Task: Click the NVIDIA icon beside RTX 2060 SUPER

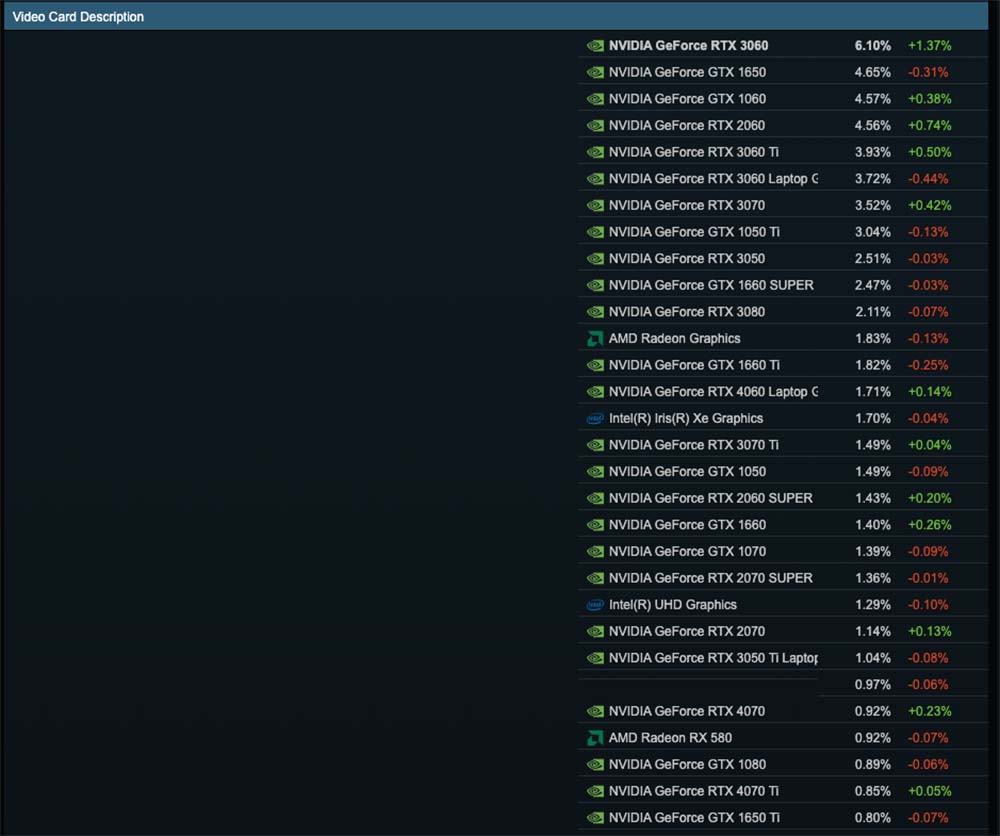Action: tap(595, 498)
